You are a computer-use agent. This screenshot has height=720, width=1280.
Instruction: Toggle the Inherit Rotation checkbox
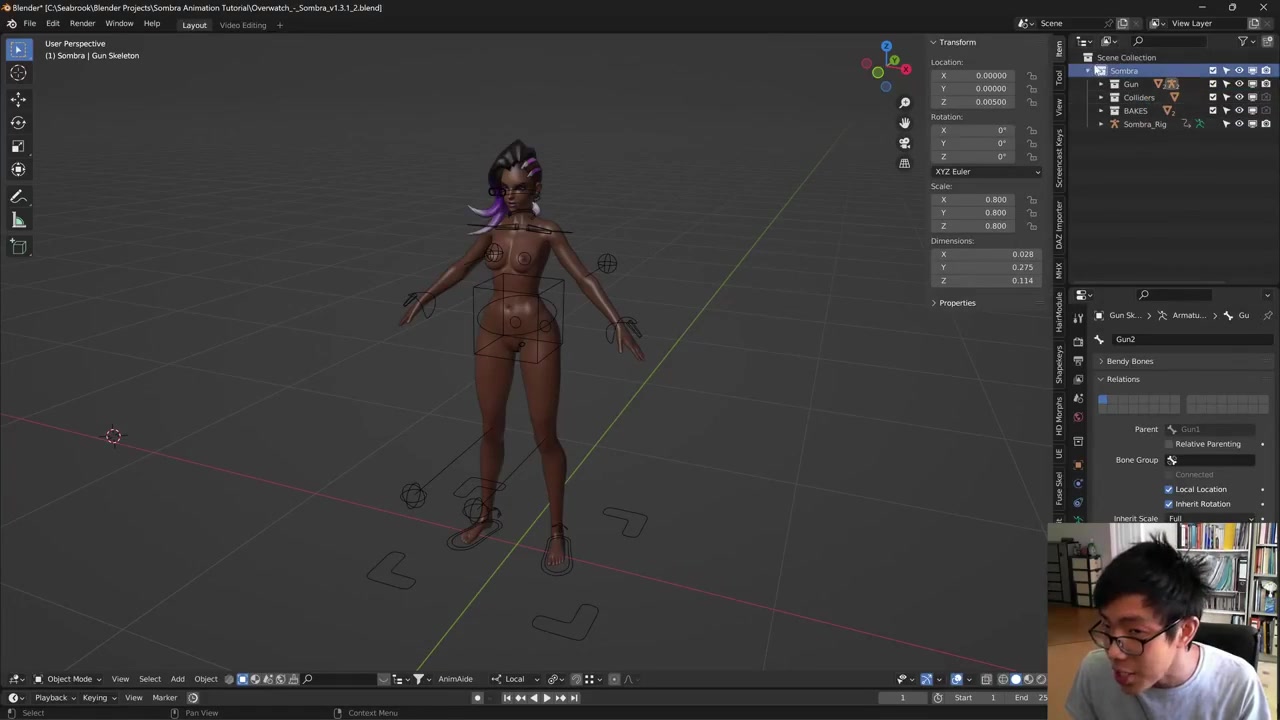pyautogui.click(x=1168, y=504)
